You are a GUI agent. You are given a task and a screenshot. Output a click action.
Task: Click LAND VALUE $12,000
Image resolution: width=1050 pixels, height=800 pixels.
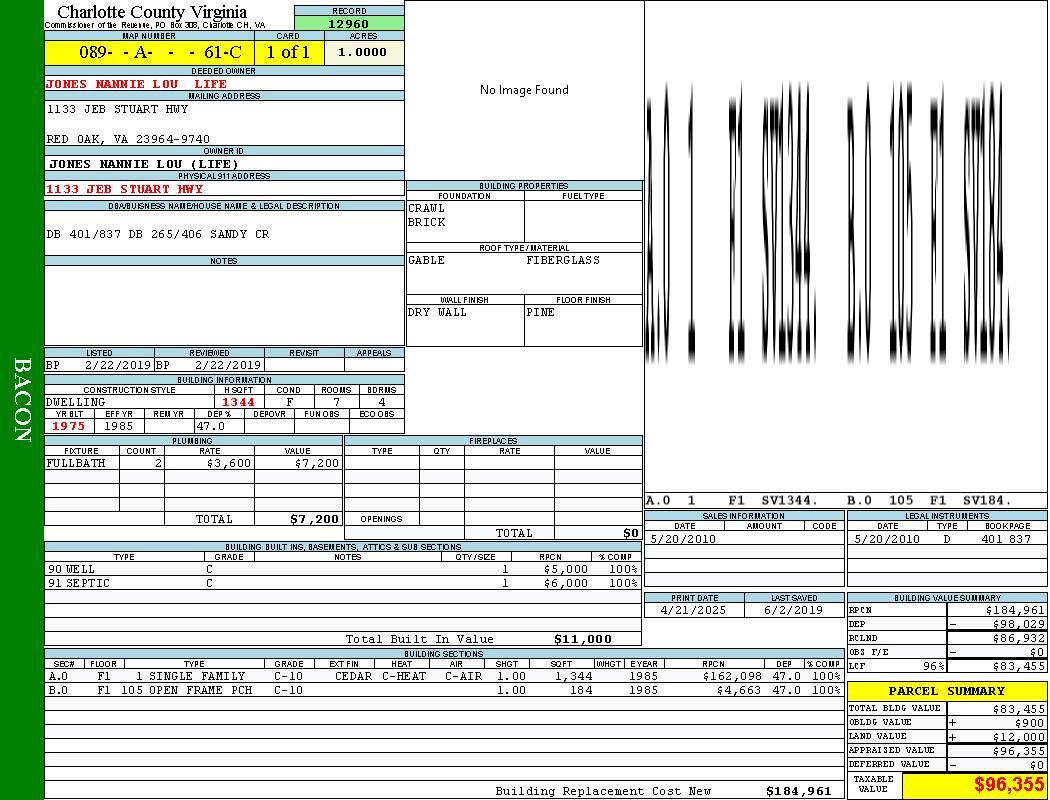(x=1018, y=736)
